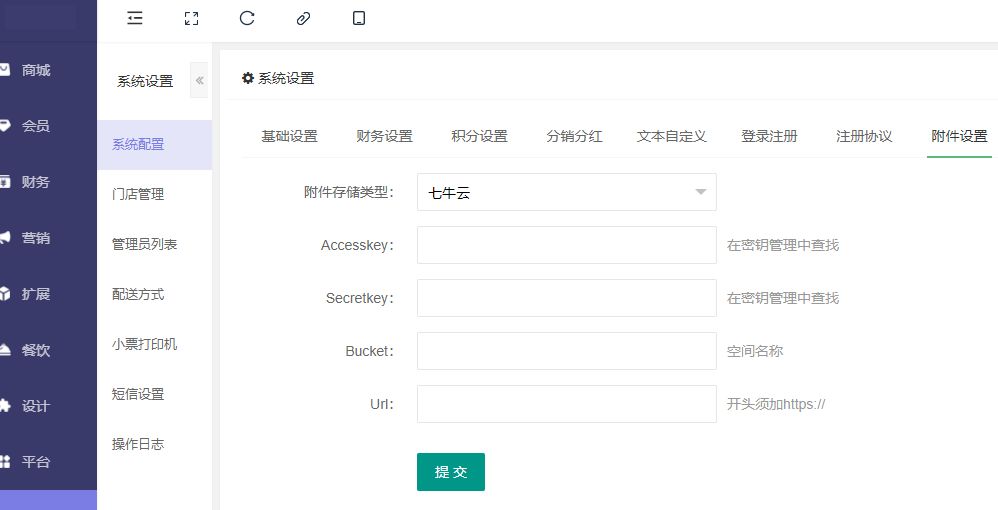Viewport: 998px width, 510px height.
Task: Open 门店管理 in the submenu
Action: point(138,194)
